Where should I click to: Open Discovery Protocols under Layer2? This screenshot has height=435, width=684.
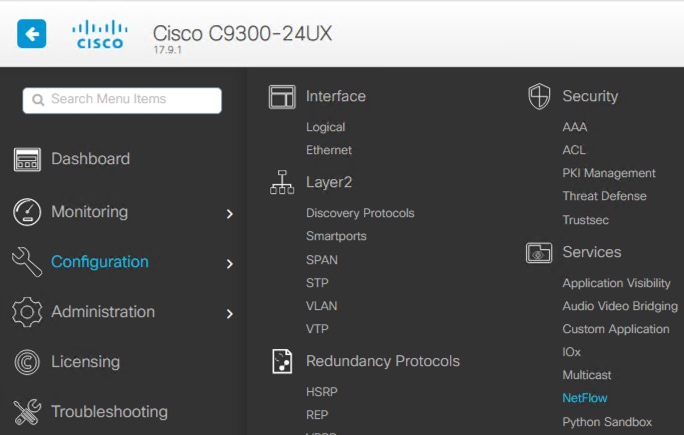tap(360, 213)
